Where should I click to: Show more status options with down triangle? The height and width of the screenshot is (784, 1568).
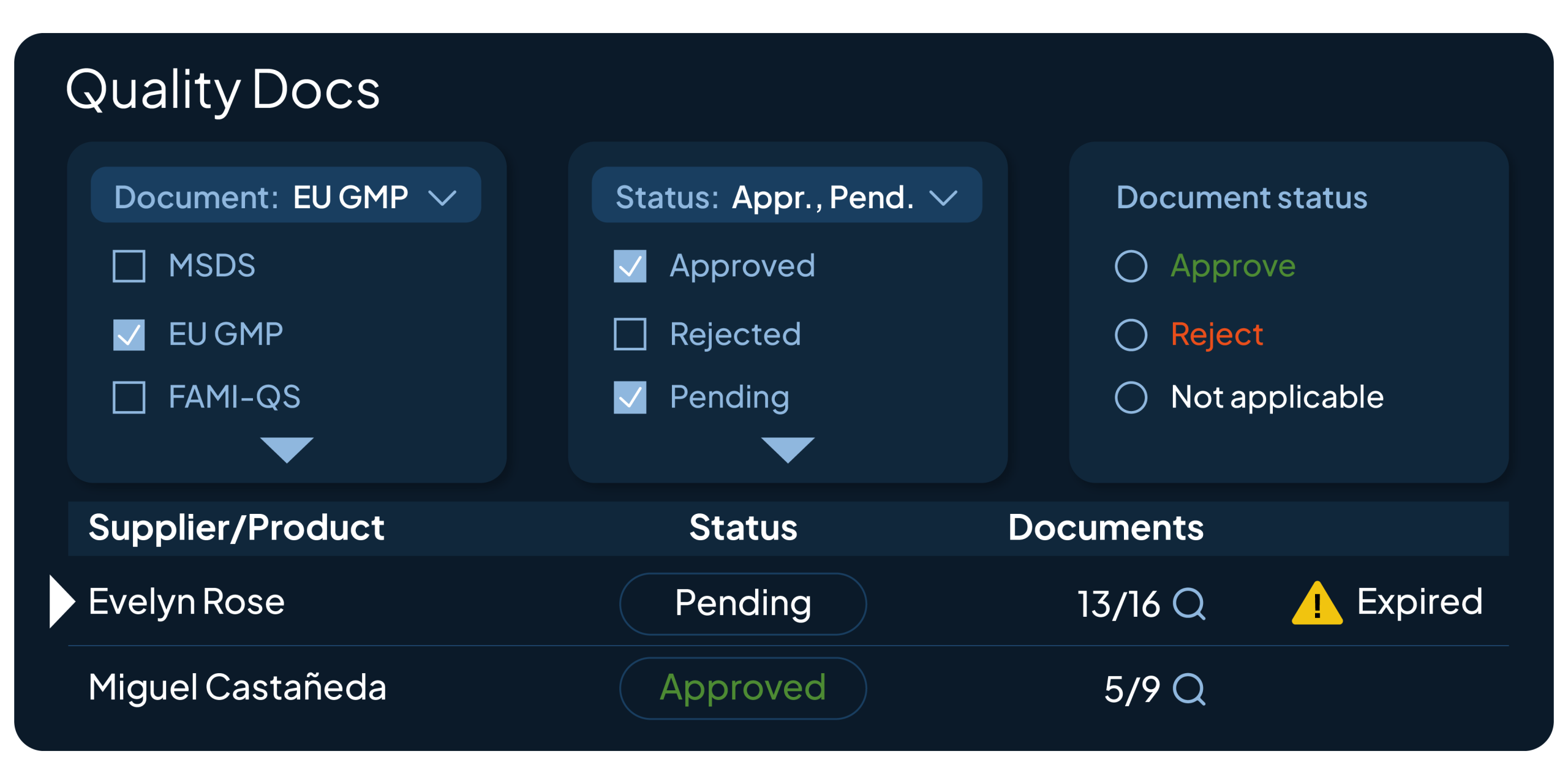click(788, 450)
